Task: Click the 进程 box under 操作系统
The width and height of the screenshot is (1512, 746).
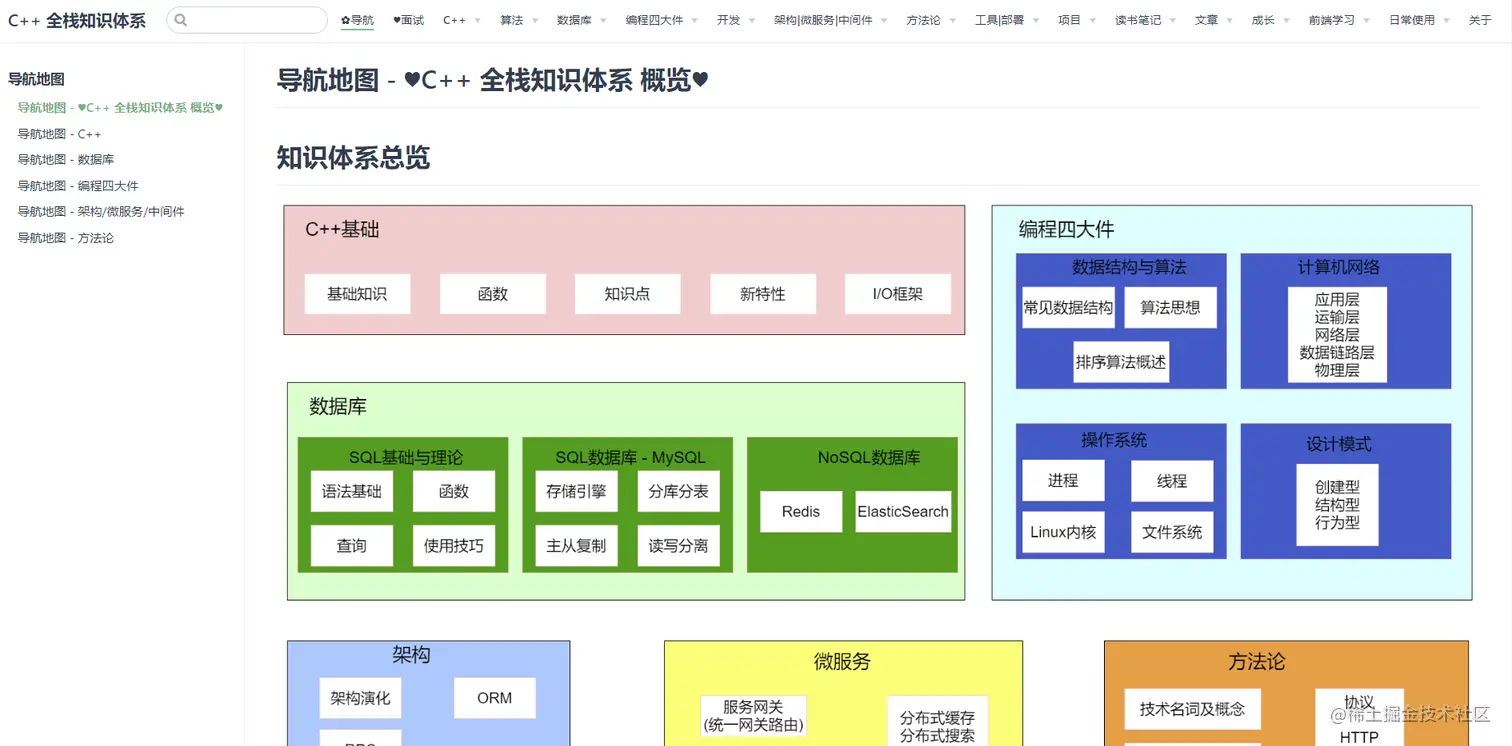Action: pyautogui.click(x=1063, y=481)
